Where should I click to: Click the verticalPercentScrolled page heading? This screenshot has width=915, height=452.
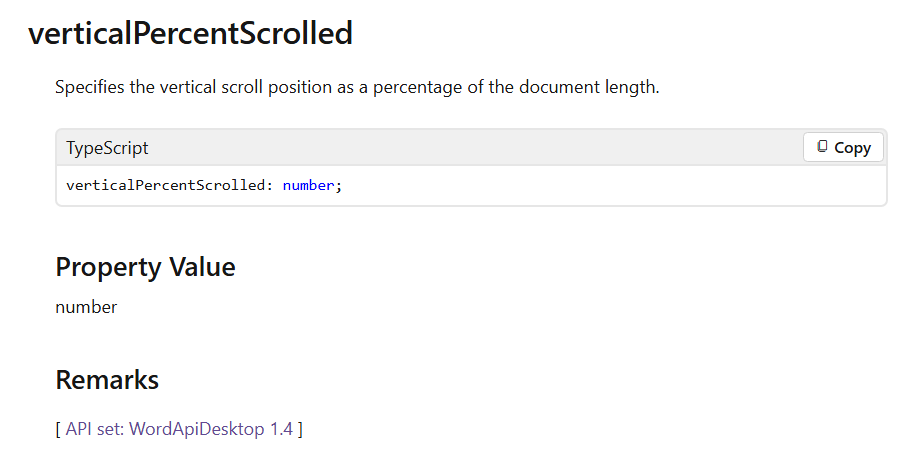pos(190,33)
